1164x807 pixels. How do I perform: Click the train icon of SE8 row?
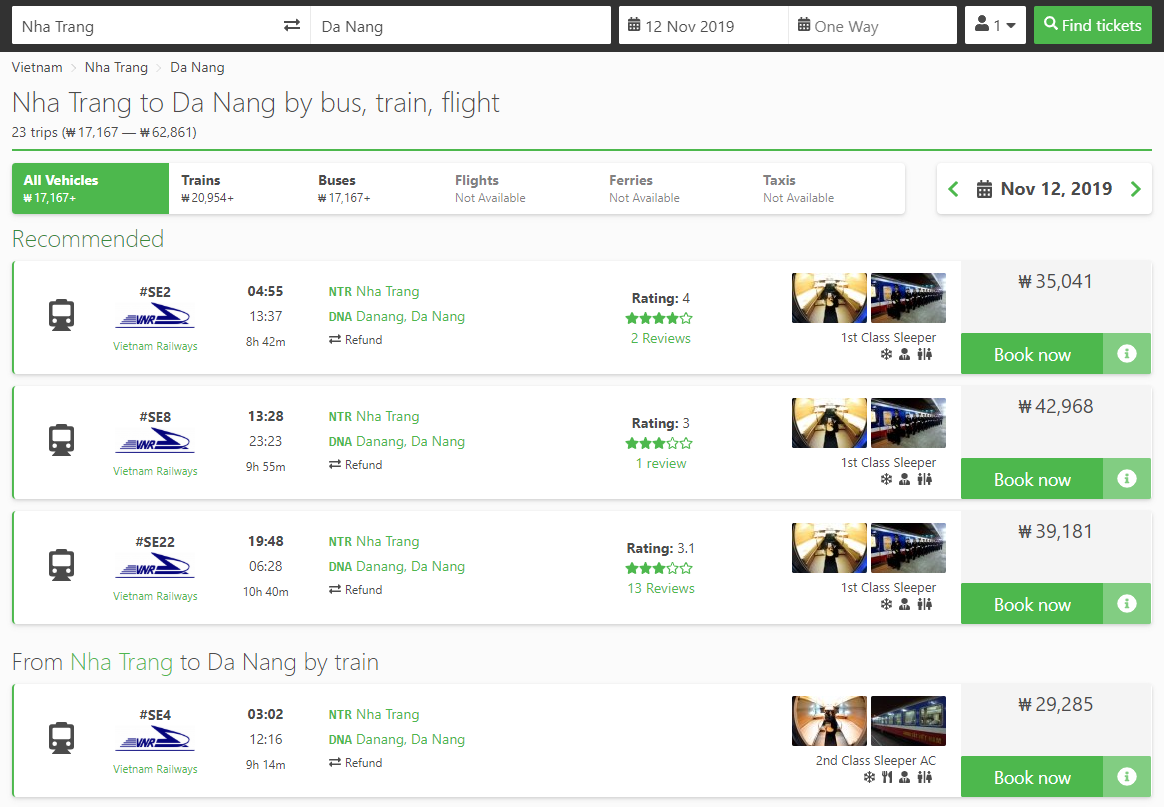point(62,440)
